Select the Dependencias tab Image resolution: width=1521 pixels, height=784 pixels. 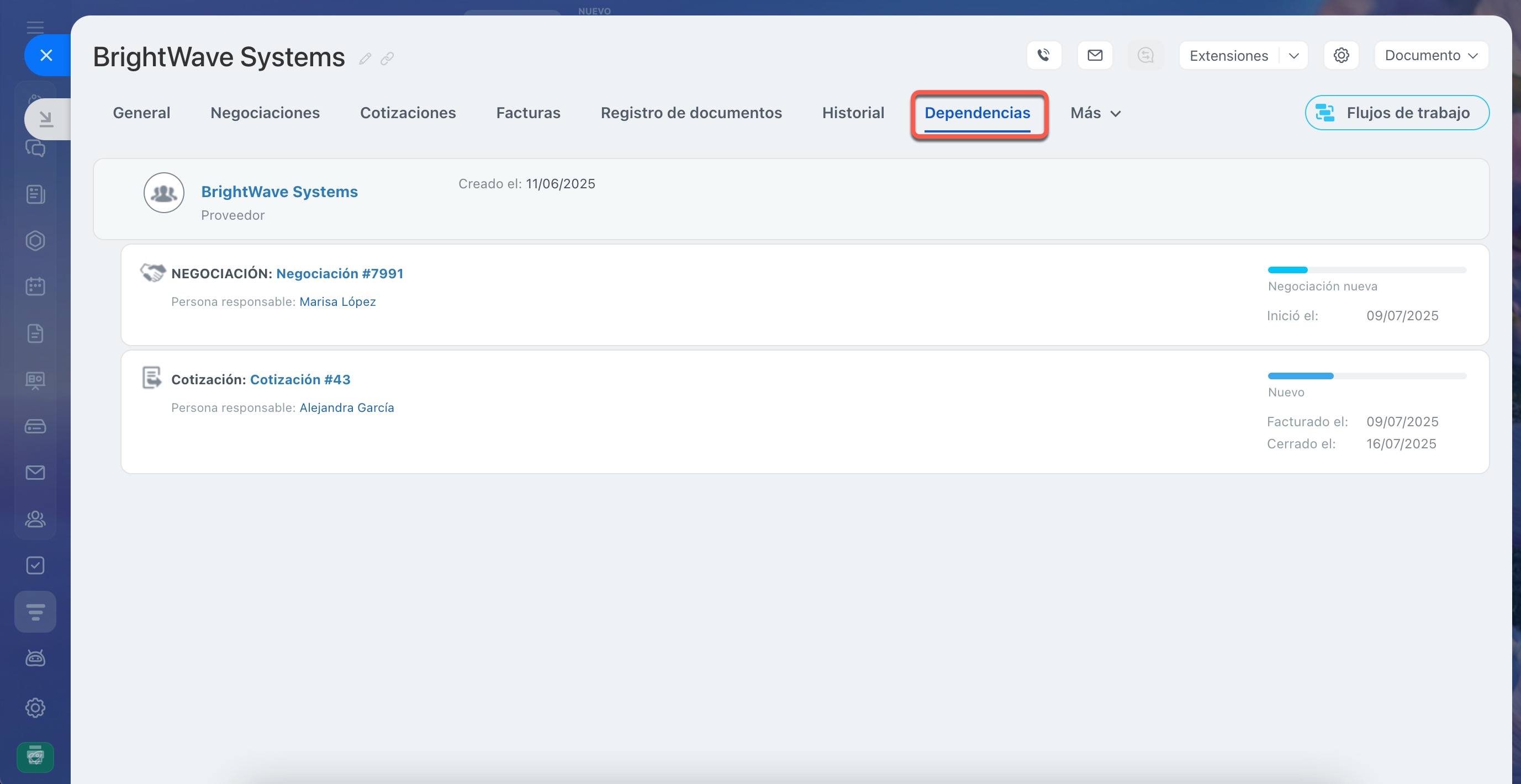[977, 113]
